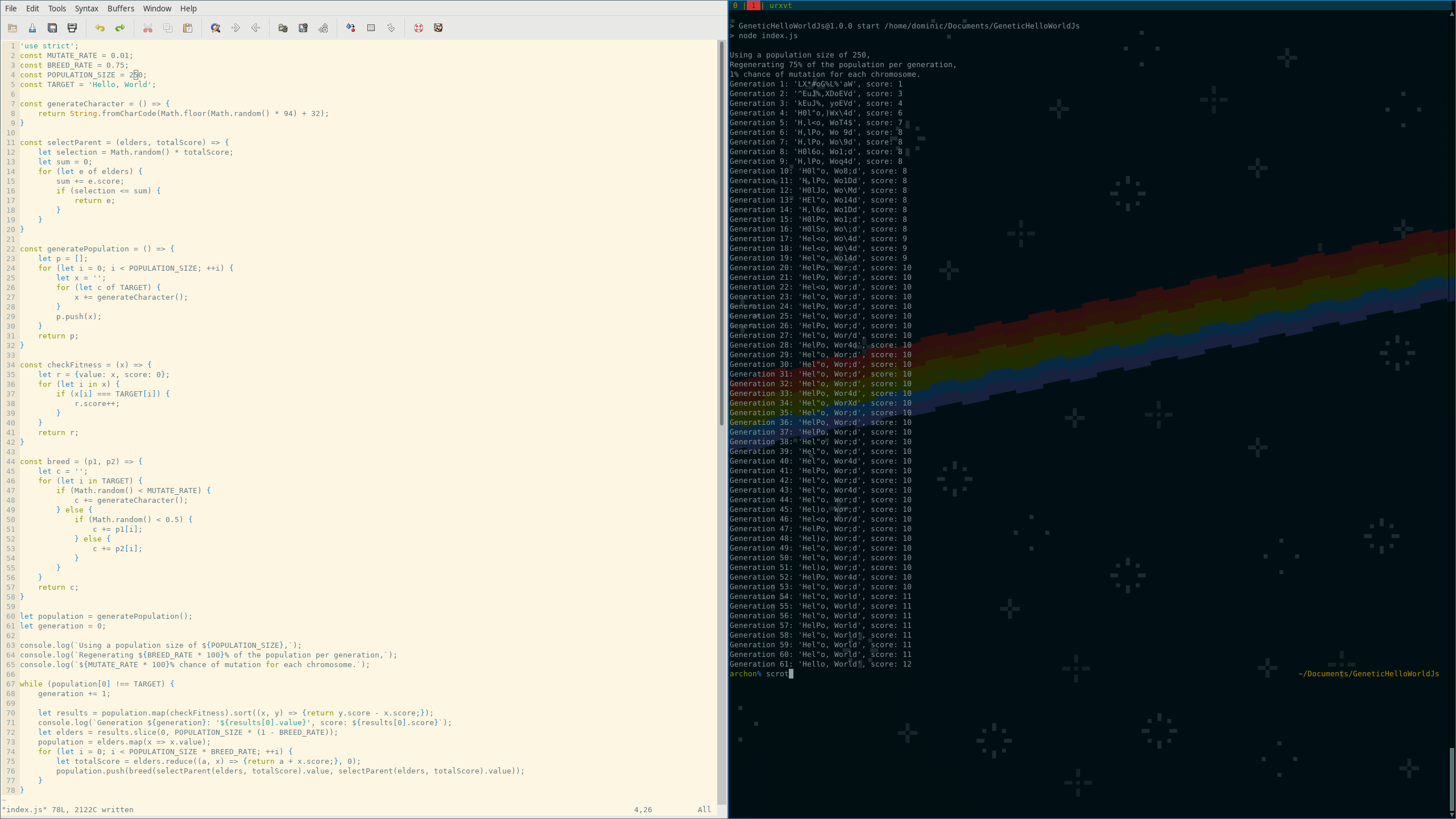Viewport: 1456px width, 819px height.
Task: Click the Cut scissors icon
Action: [x=148, y=28]
